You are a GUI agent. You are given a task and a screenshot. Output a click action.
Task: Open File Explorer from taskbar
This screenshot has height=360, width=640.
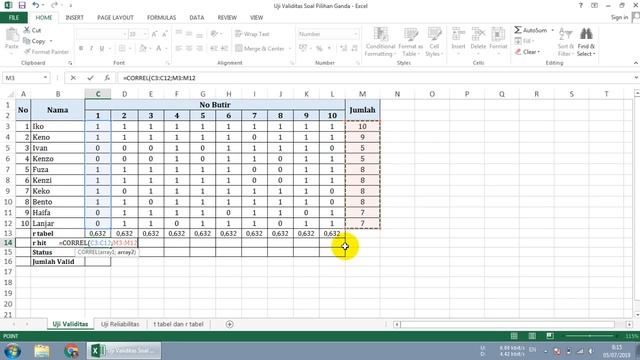click(42, 351)
